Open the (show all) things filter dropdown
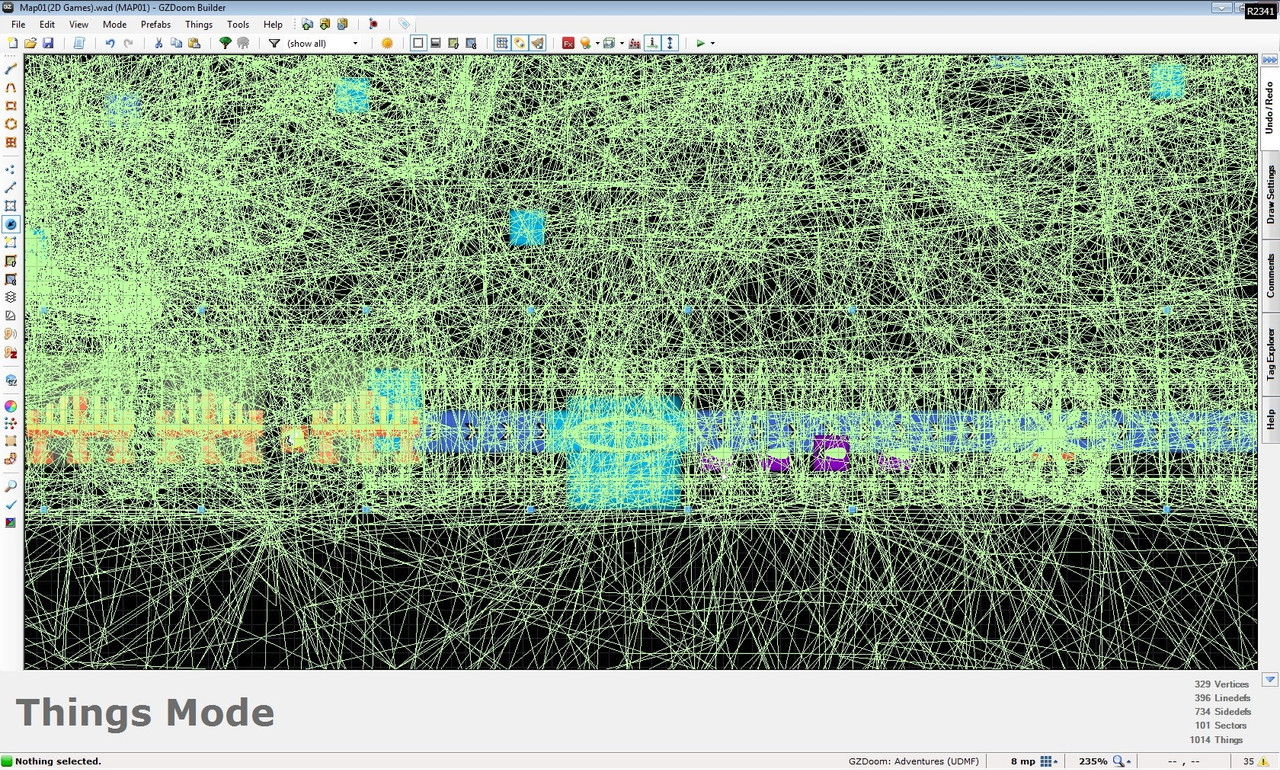Screen dimensions: 1280x770 point(355,43)
